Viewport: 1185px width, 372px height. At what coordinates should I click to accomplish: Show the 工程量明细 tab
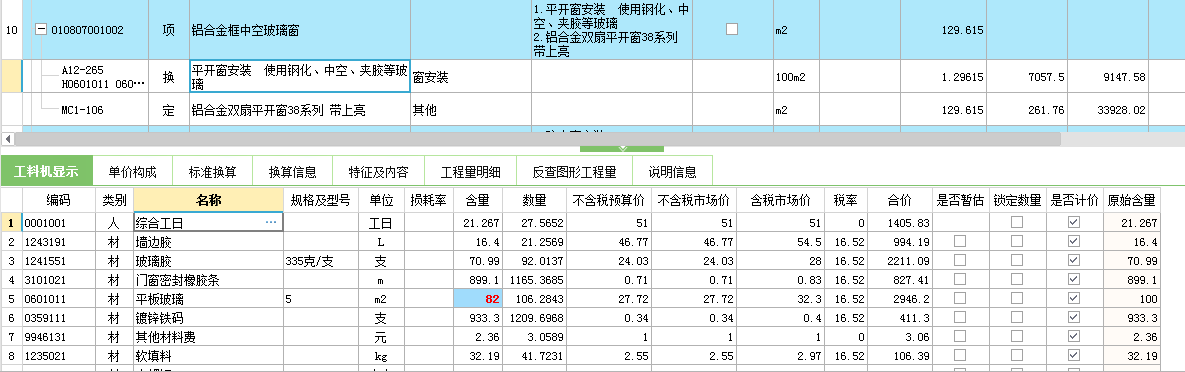coord(471,172)
